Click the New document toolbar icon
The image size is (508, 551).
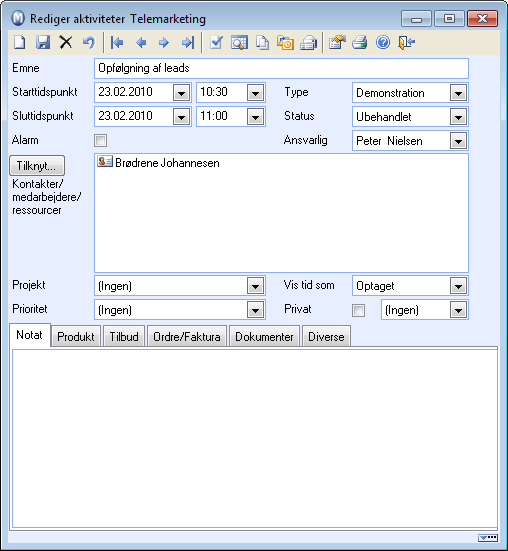20,43
